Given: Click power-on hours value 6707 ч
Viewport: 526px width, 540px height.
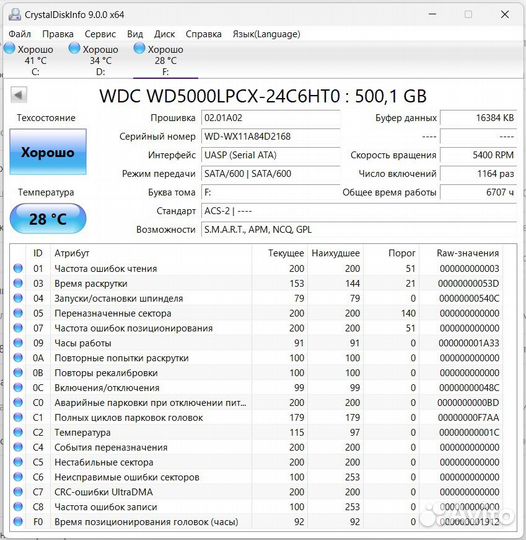Looking at the screenshot, I should point(478,192).
